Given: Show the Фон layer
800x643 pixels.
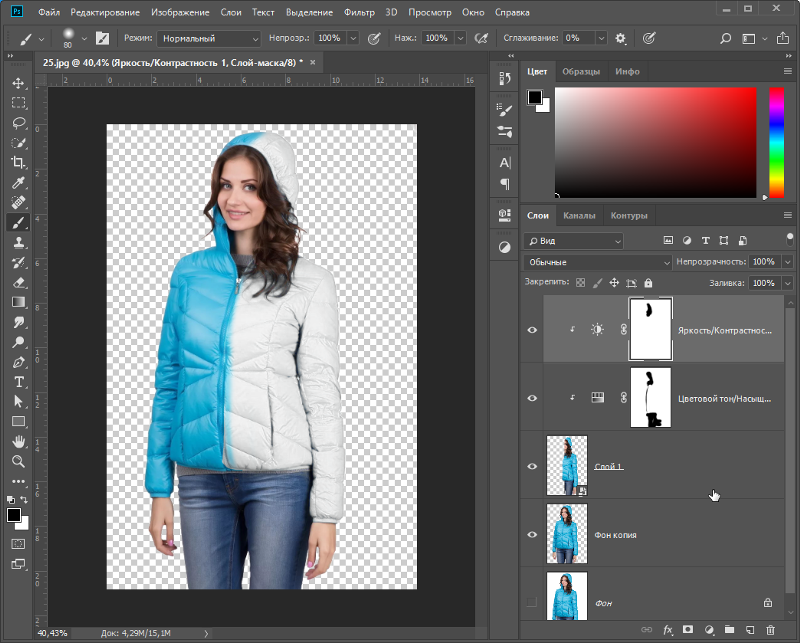Looking at the screenshot, I should pyautogui.click(x=532, y=603).
